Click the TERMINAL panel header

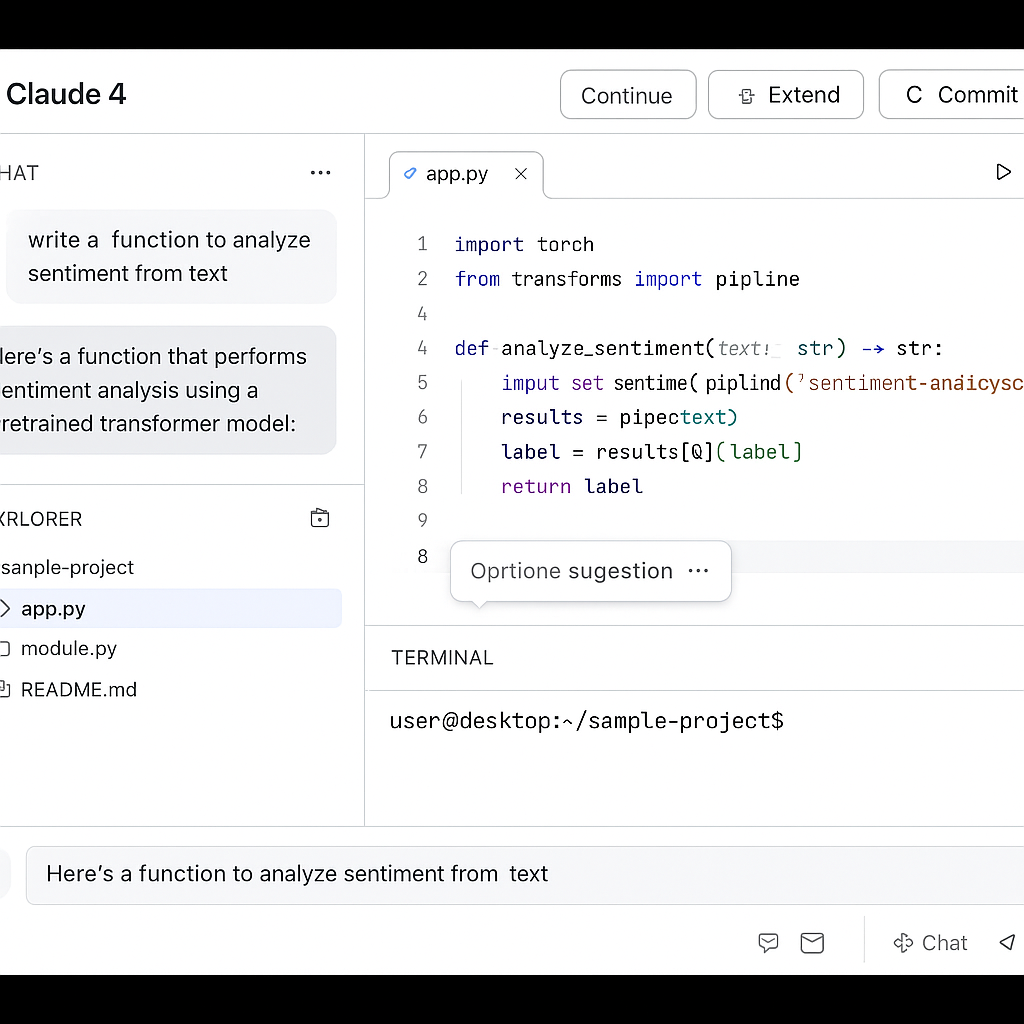click(x=442, y=658)
